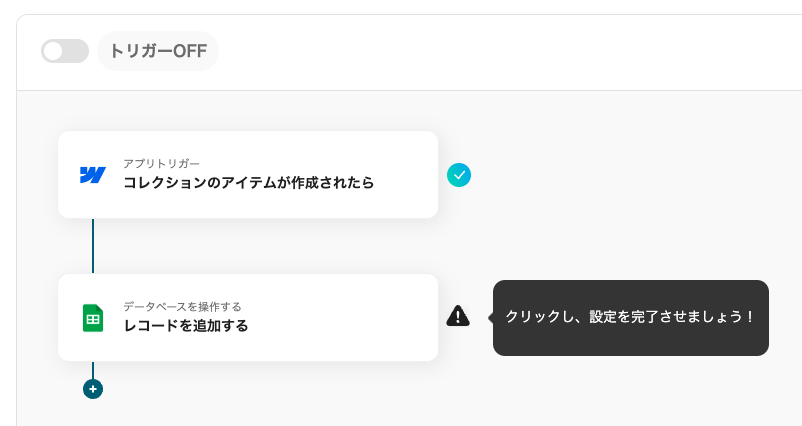Toggle the trigger ON/OFF switch
Screen dimensions: 802x426
[x=64, y=51]
